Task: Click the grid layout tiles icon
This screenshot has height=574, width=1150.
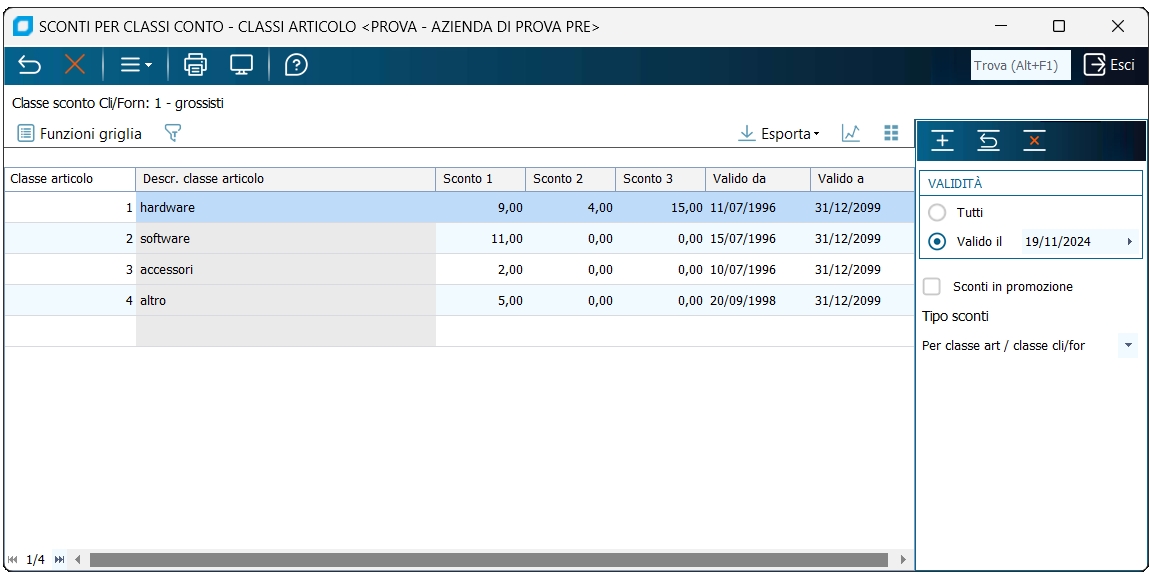Action: pyautogui.click(x=891, y=133)
